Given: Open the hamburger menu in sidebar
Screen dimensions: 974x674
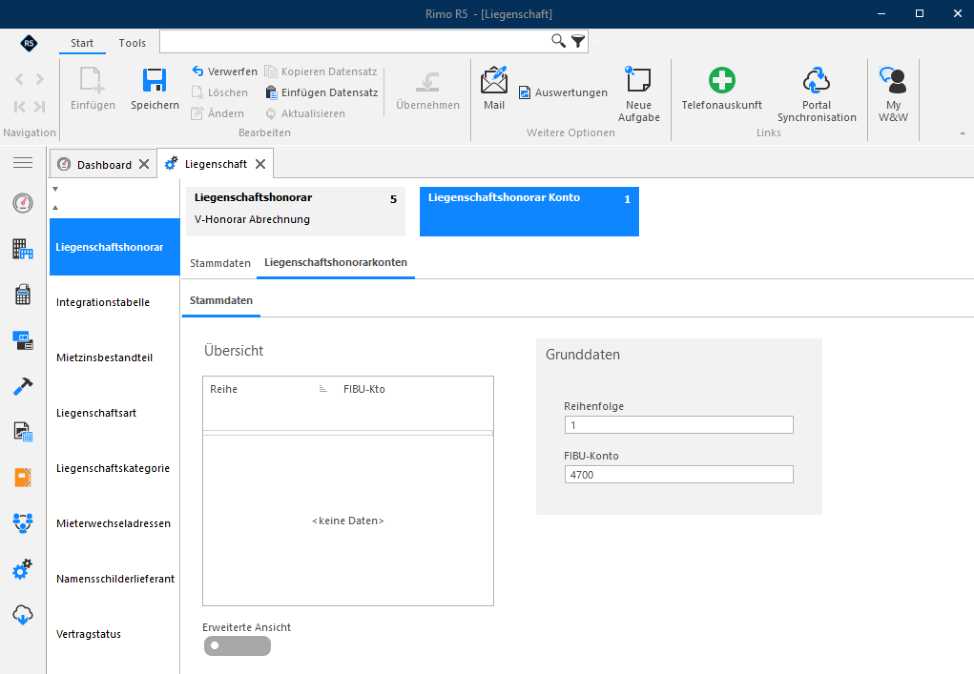Looking at the screenshot, I should (x=23, y=163).
